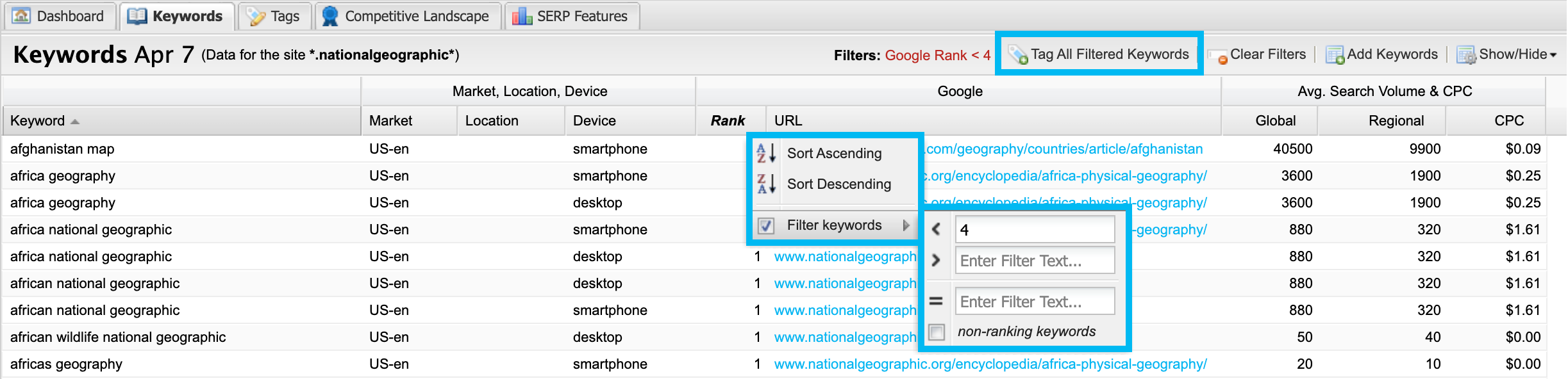Image resolution: width=1568 pixels, height=379 pixels.
Task: Click the equals filter symbol
Action: [x=936, y=301]
